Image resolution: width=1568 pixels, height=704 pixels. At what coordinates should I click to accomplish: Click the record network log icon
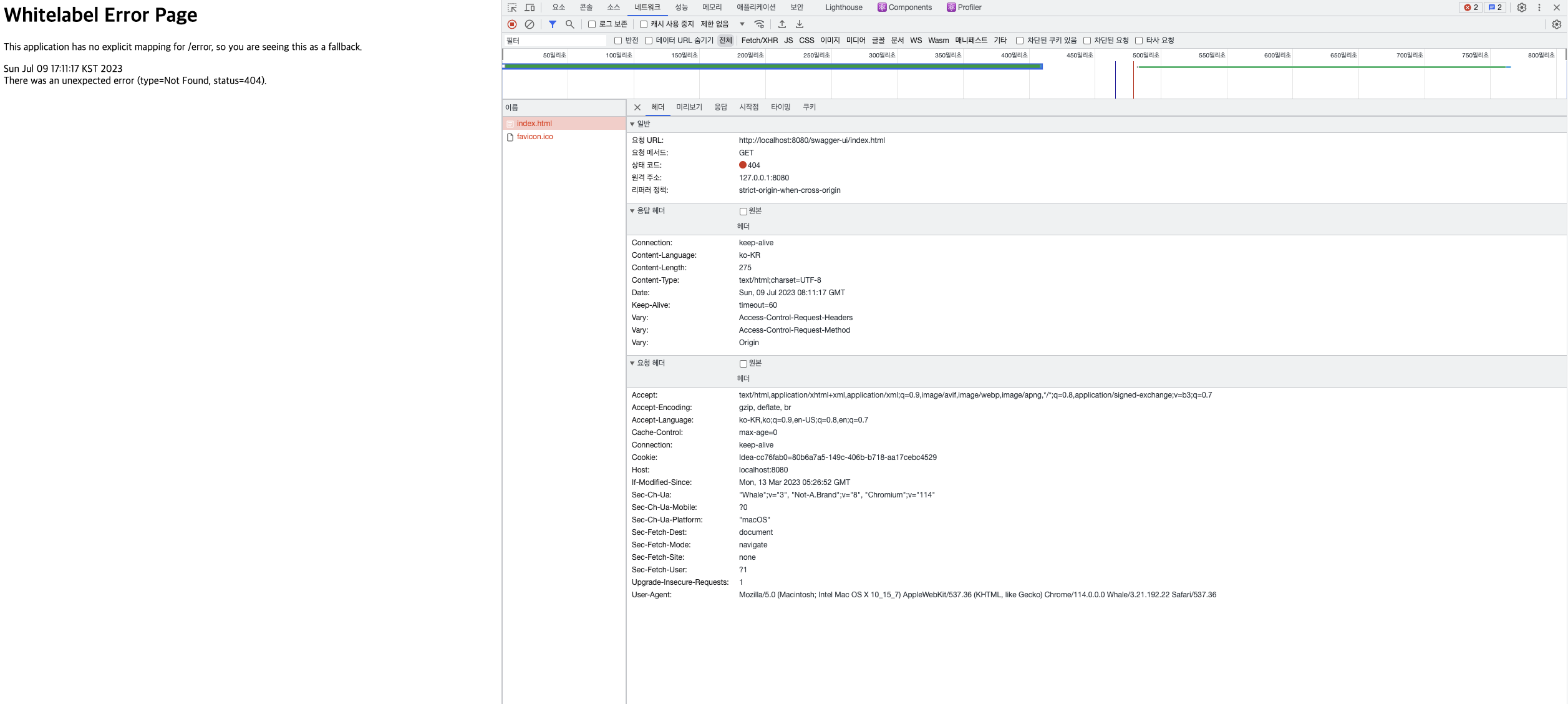(512, 24)
